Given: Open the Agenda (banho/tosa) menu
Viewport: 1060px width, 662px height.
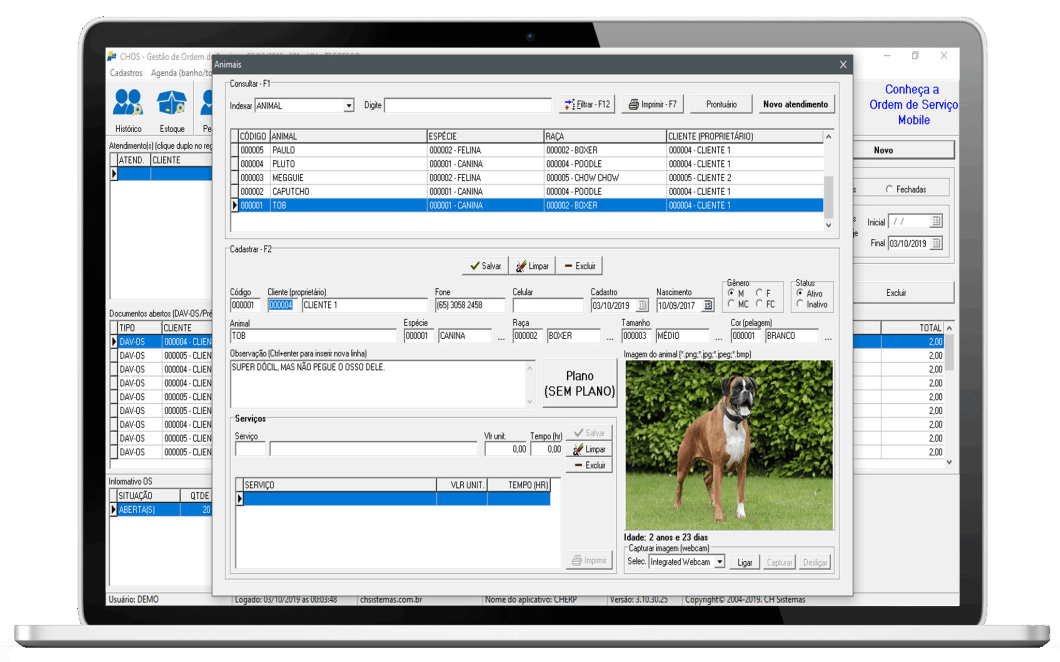Looking at the screenshot, I should pos(181,73).
